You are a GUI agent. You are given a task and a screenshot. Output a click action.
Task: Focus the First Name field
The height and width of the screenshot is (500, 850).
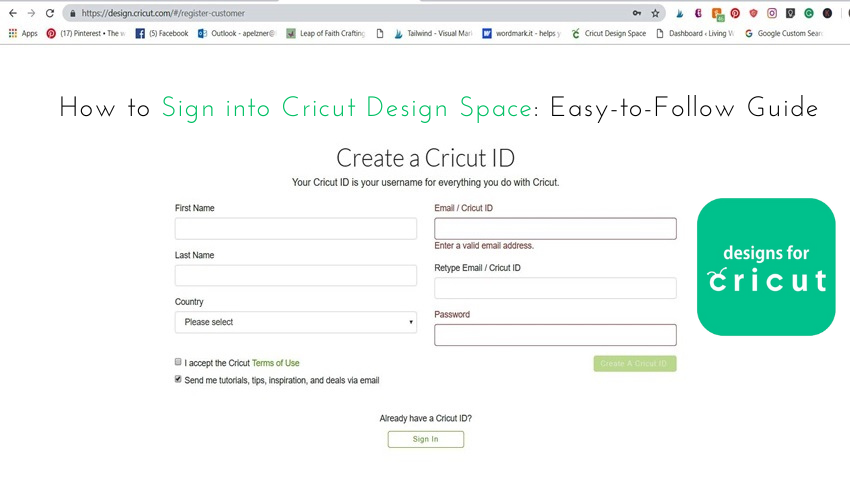[295, 229]
